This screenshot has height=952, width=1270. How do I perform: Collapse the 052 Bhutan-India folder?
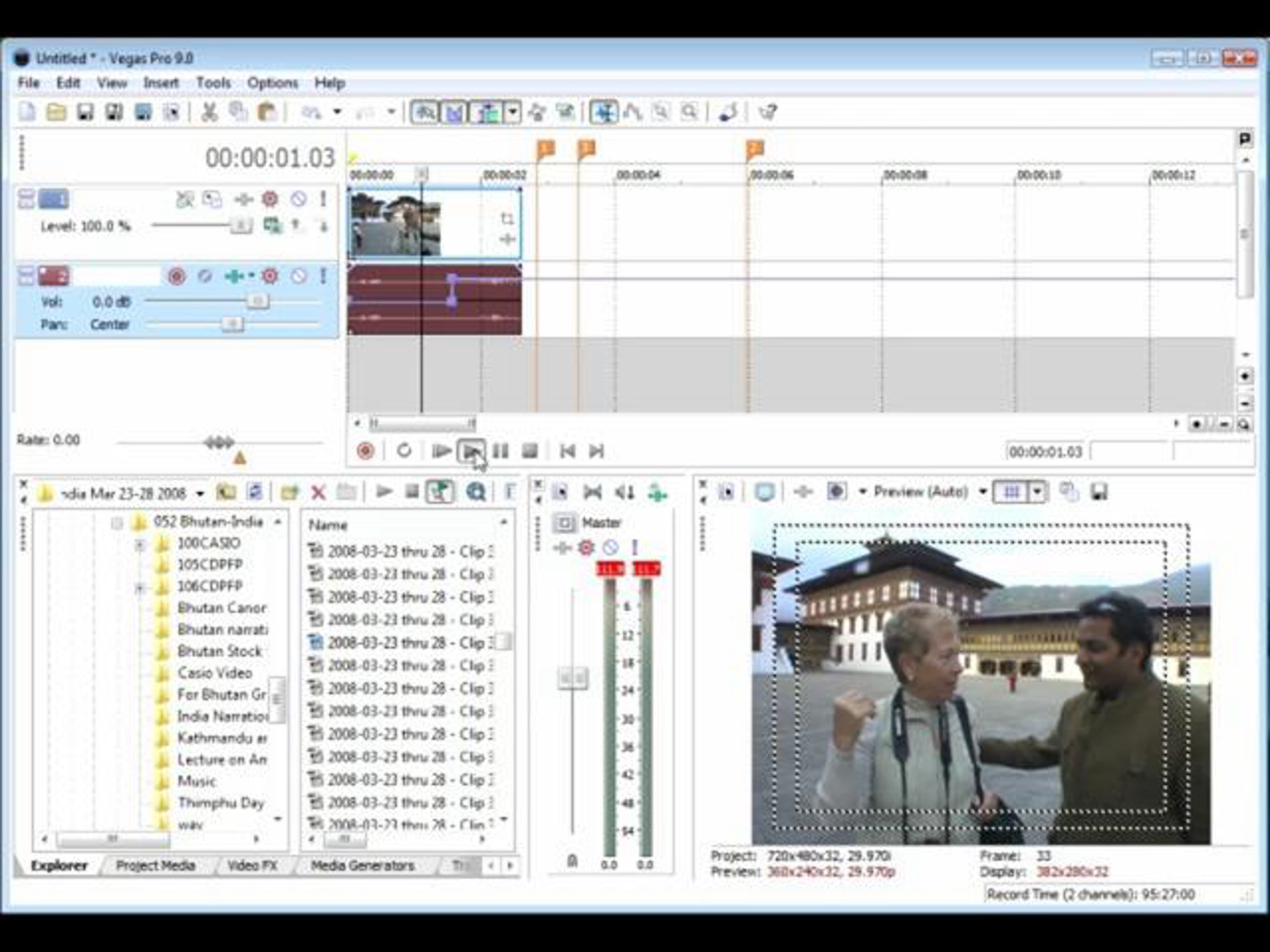pos(117,523)
